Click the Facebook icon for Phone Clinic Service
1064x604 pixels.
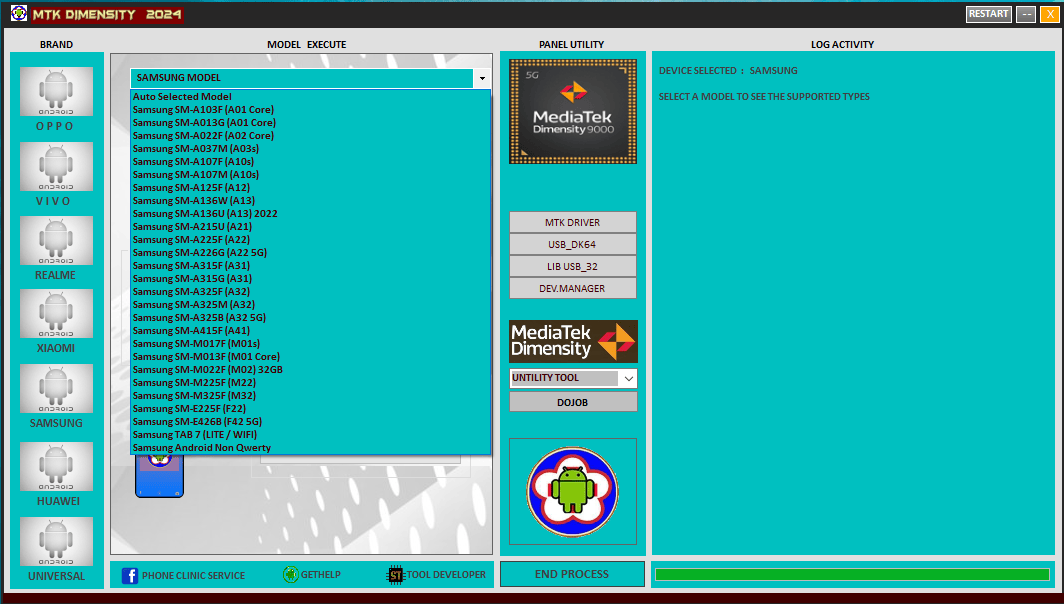click(130, 575)
